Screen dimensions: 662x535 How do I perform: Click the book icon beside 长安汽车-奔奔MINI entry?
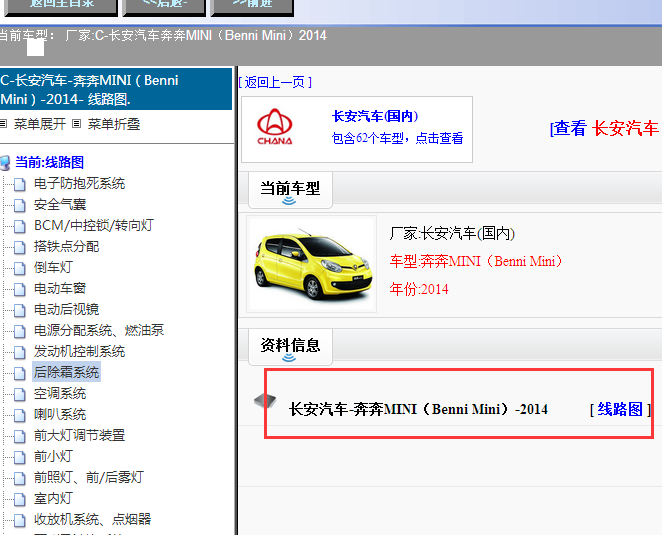[x=265, y=400]
